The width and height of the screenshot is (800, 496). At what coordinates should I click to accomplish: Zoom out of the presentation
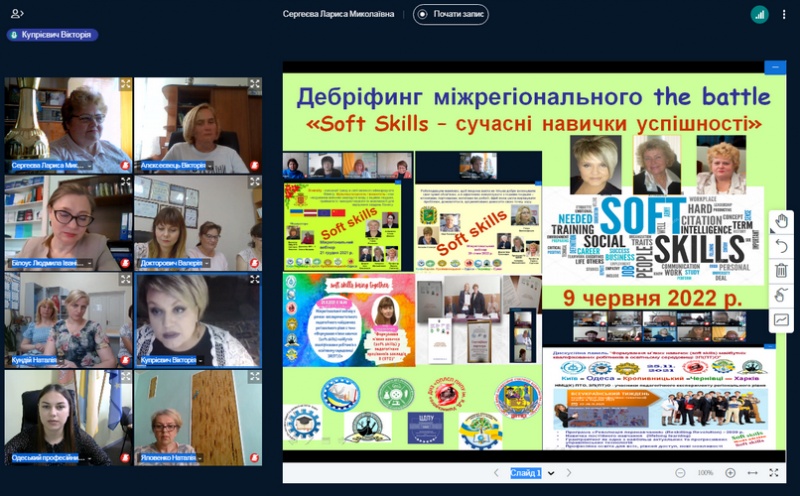[680, 473]
